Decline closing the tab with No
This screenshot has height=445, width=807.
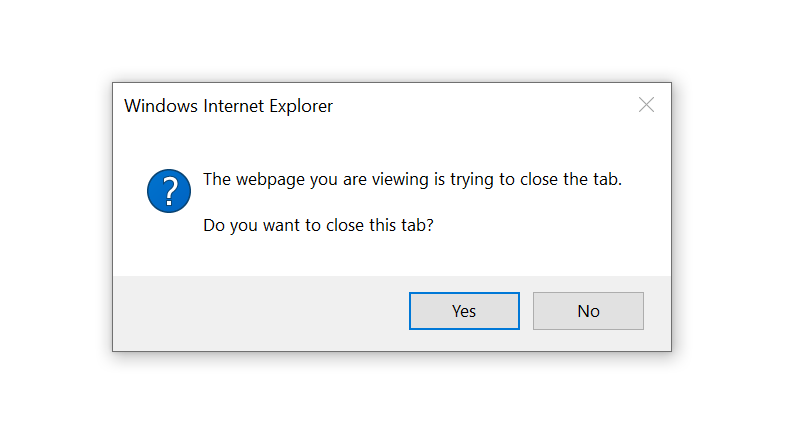pos(588,311)
